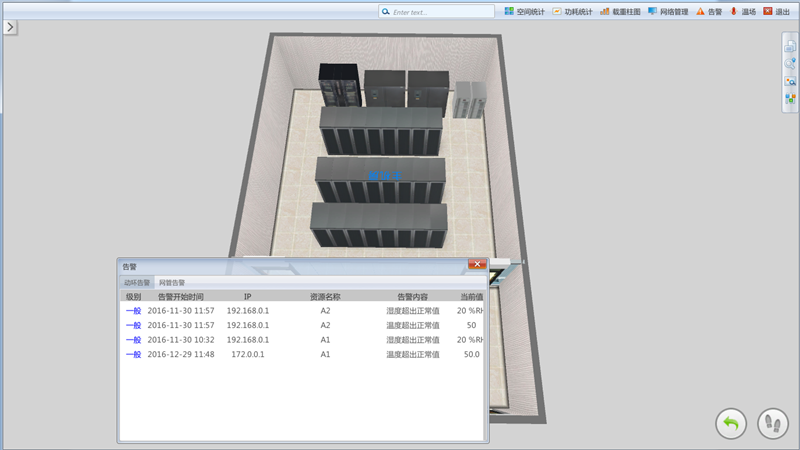The height and width of the screenshot is (450, 800).
Task: Switch to the 网管告警 tab
Action: click(172, 283)
